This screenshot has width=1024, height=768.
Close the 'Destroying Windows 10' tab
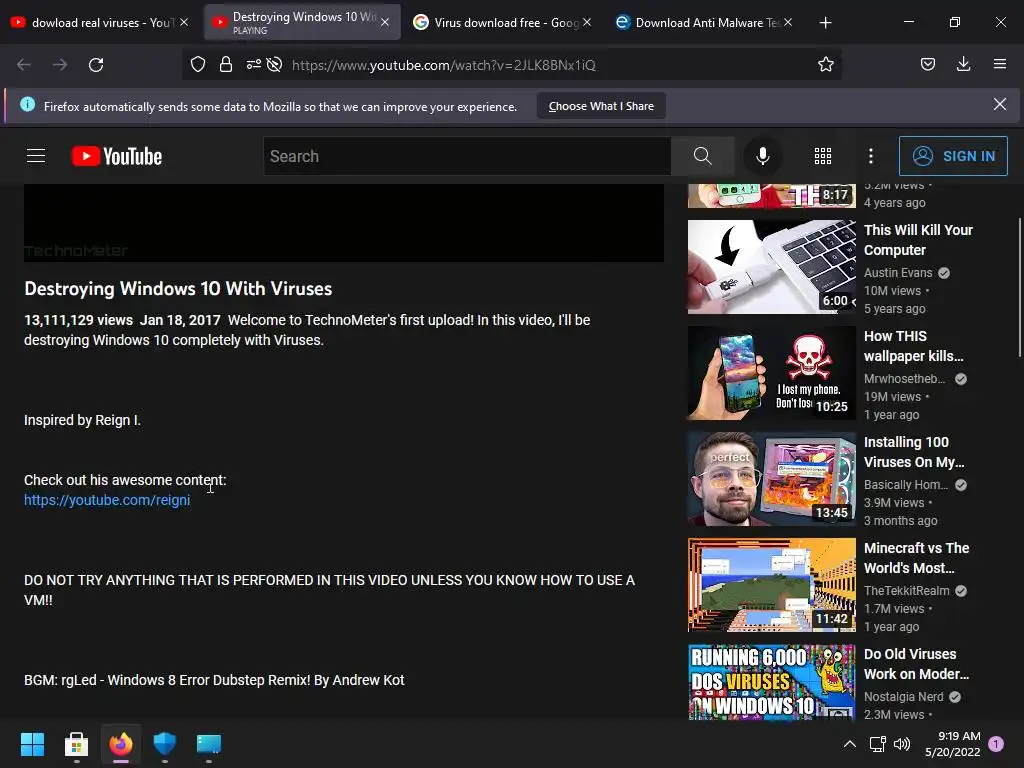tap(385, 22)
